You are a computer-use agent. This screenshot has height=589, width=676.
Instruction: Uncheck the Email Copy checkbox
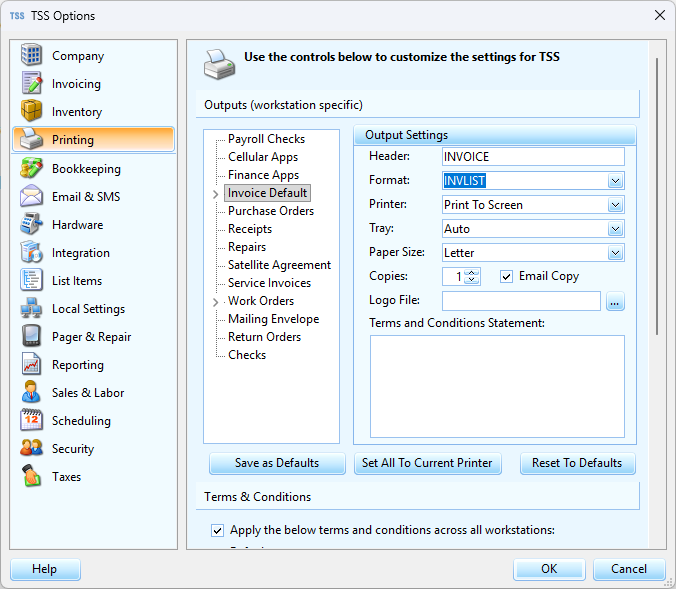point(506,277)
